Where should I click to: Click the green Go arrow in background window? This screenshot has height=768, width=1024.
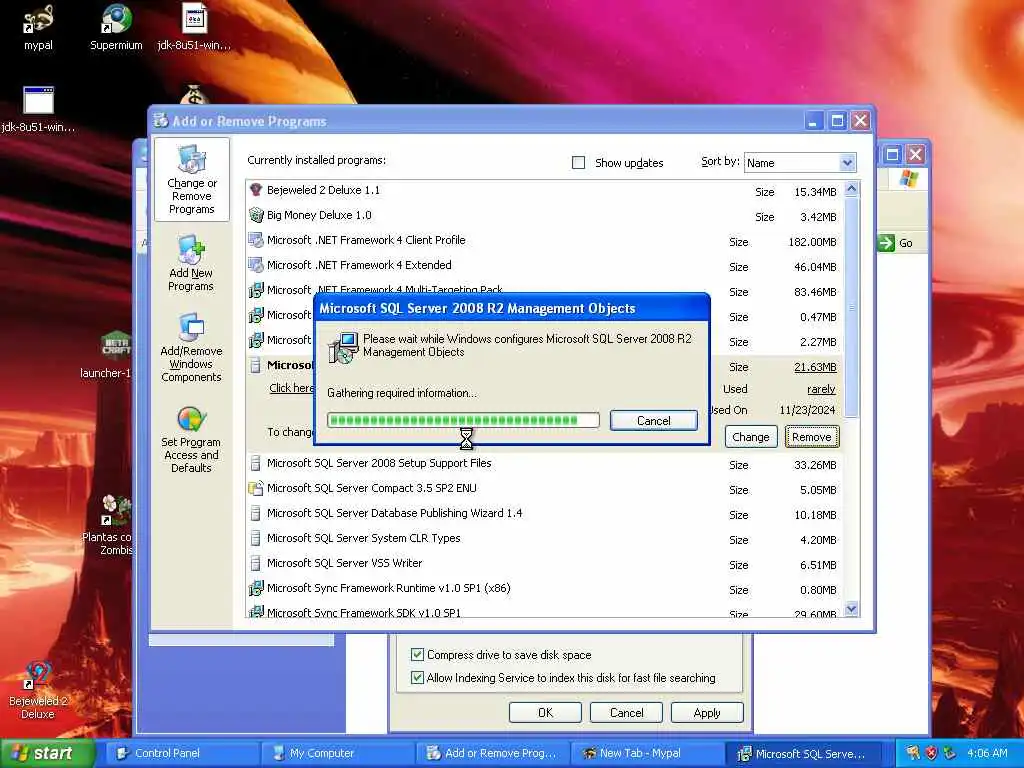coord(886,243)
